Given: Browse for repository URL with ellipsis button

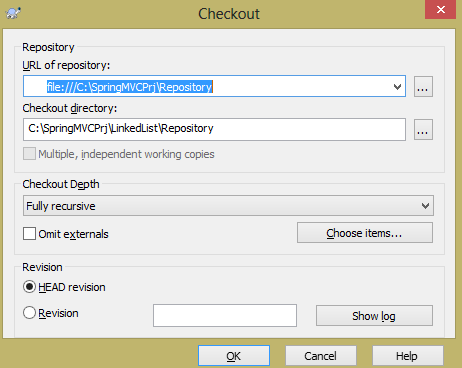Looking at the screenshot, I should [423, 87].
